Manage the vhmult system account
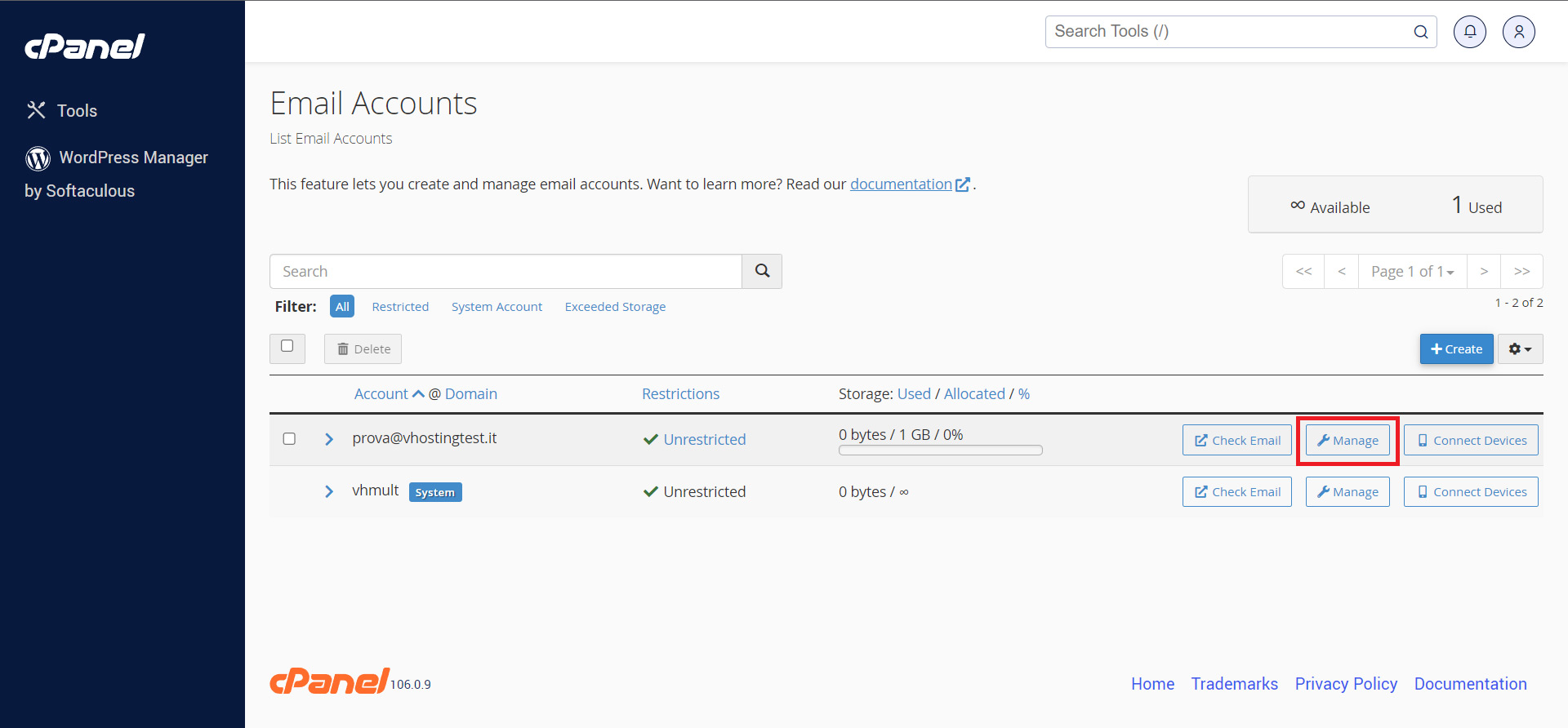This screenshot has height=728, width=1568. (1347, 491)
